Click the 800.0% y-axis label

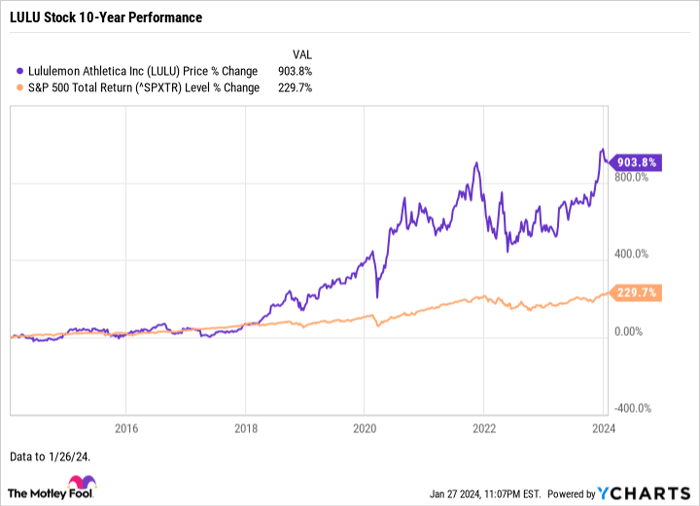click(x=631, y=178)
